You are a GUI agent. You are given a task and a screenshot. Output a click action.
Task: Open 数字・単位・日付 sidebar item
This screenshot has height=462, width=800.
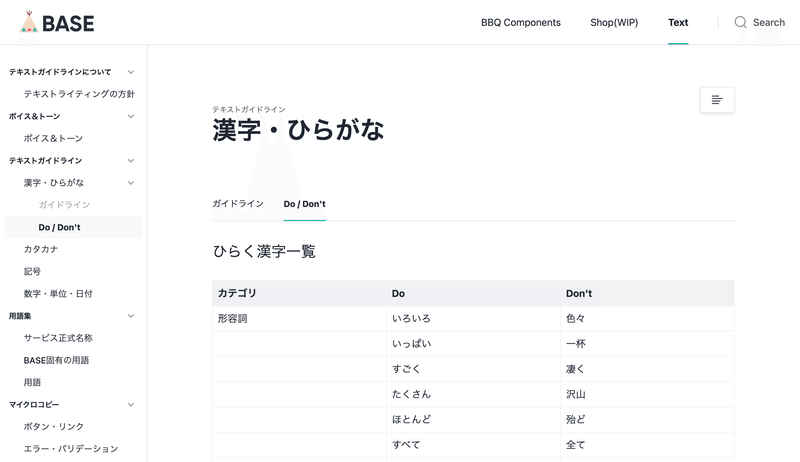58,294
